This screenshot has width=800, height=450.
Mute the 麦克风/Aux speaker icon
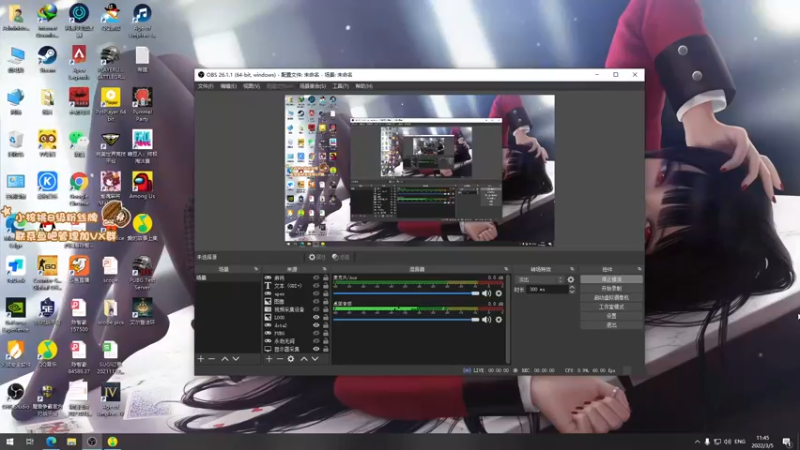pos(487,293)
